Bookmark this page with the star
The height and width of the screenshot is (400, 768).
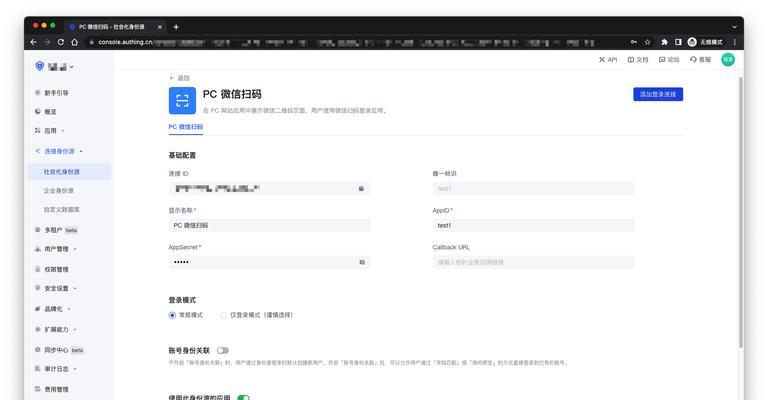648,42
